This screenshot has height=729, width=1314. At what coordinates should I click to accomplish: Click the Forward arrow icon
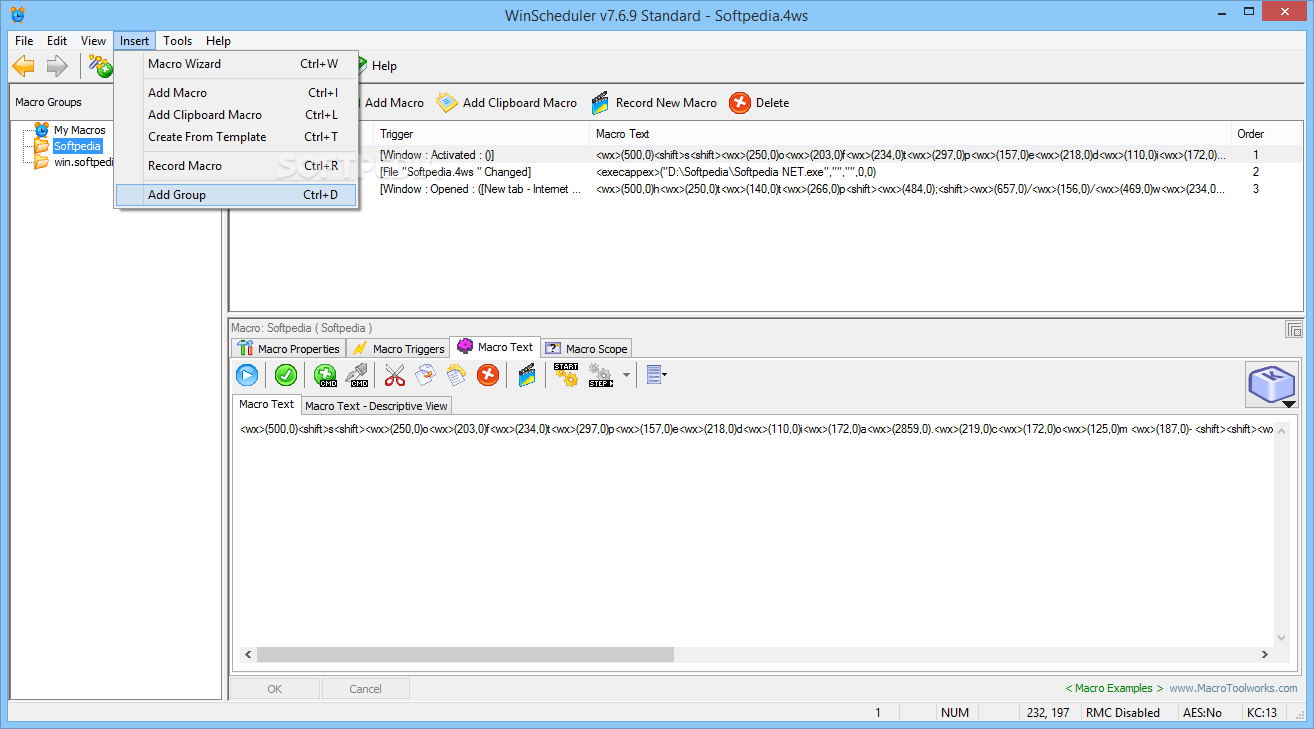(57, 66)
